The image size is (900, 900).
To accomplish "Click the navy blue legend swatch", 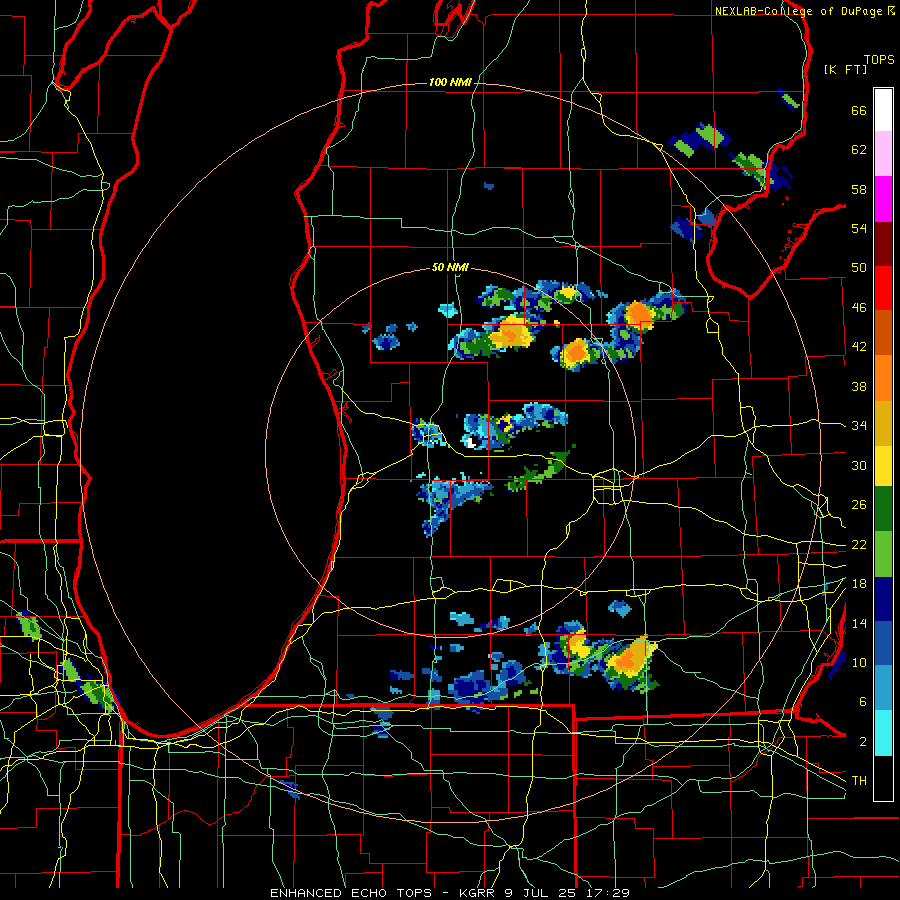I will (x=883, y=599).
